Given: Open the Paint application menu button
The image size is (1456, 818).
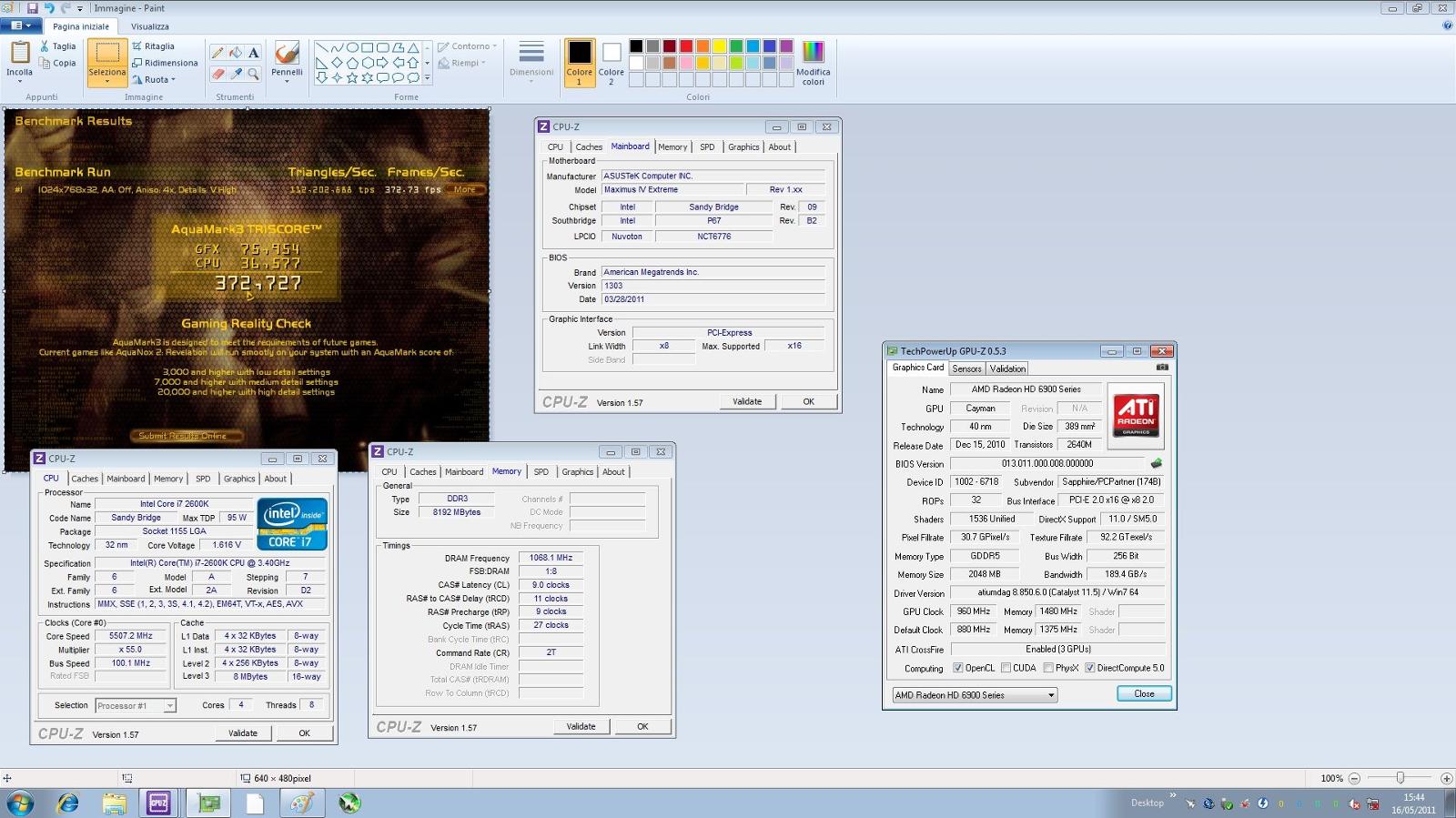Looking at the screenshot, I should [x=20, y=25].
